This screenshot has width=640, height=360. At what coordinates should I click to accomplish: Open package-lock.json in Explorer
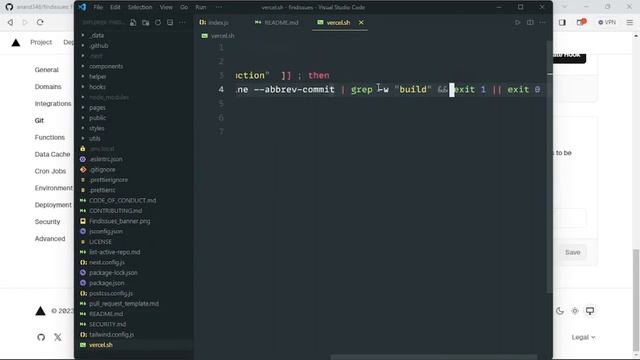click(113, 273)
